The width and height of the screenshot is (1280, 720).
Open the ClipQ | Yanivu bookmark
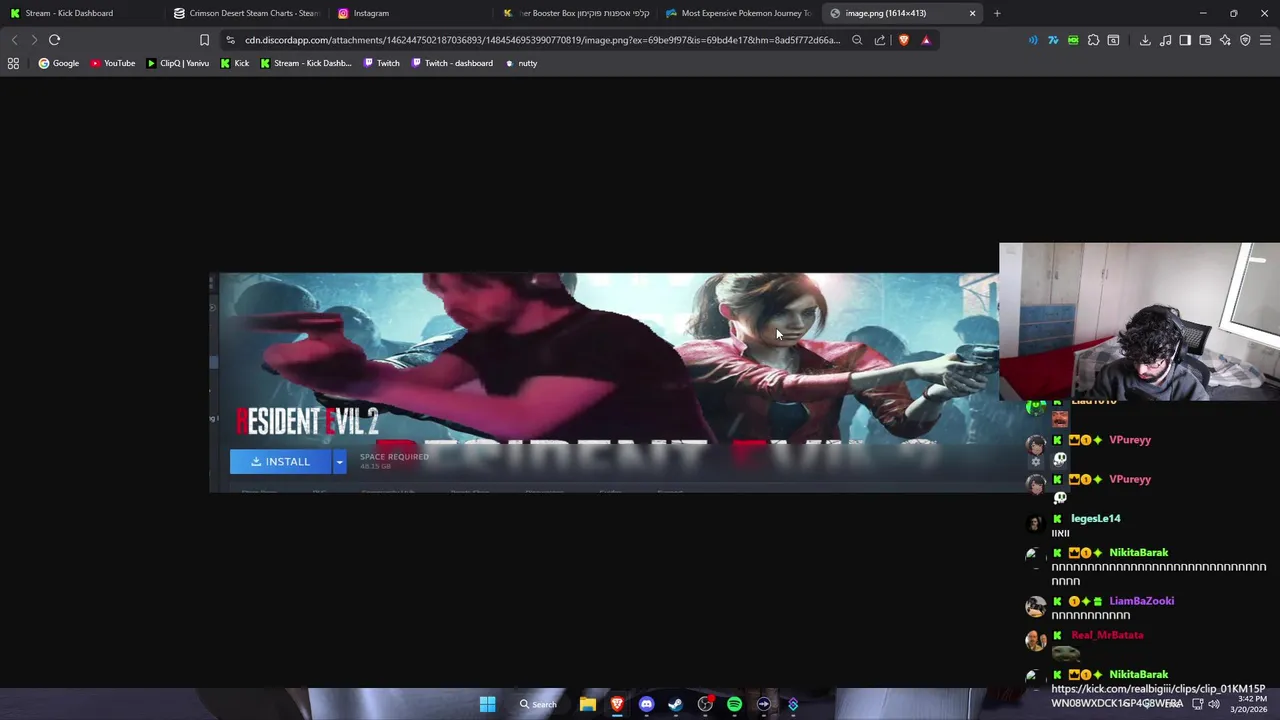(177, 63)
